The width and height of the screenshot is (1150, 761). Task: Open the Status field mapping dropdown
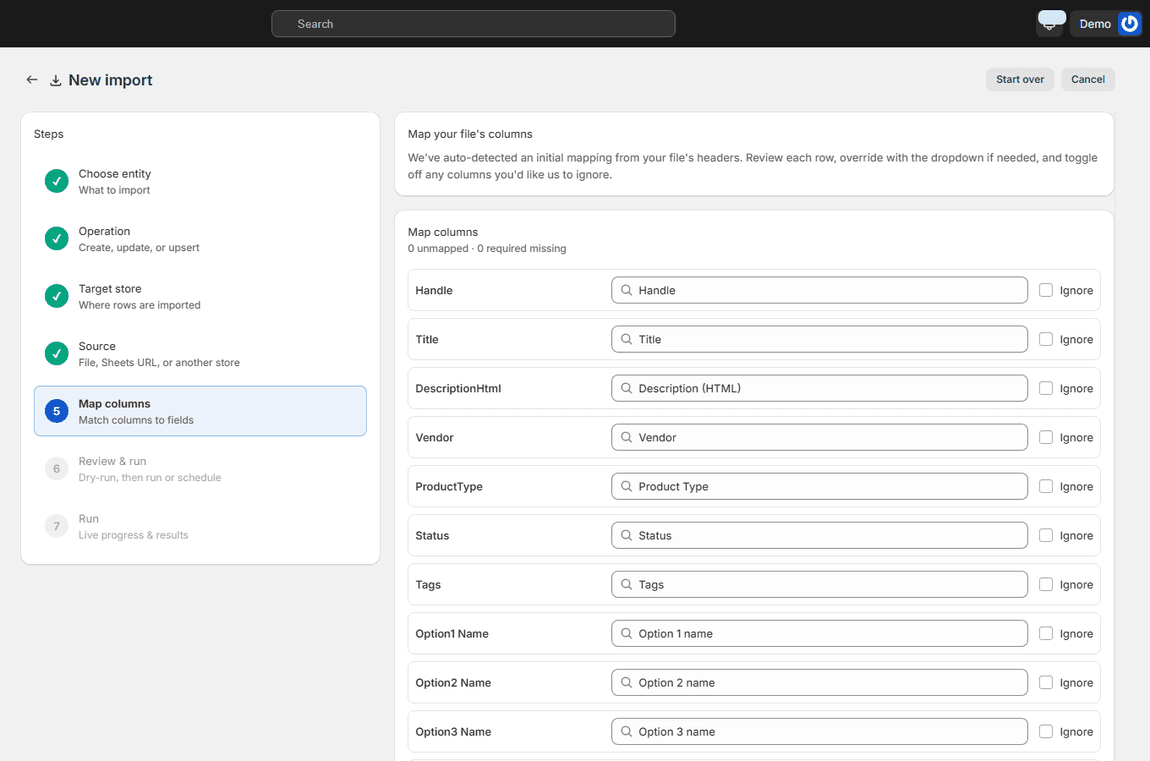(819, 536)
